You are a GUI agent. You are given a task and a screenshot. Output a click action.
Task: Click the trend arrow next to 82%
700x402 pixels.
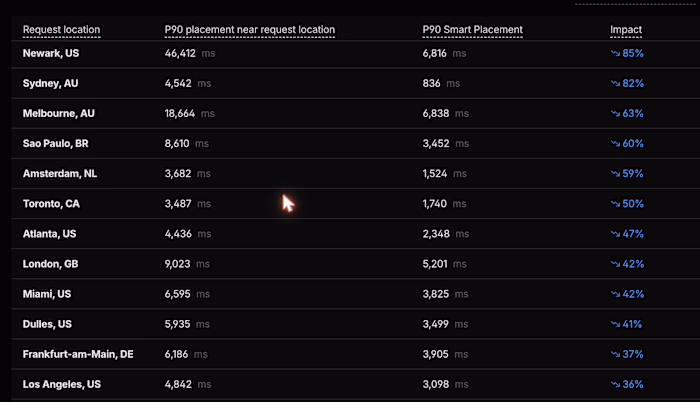[615, 84]
